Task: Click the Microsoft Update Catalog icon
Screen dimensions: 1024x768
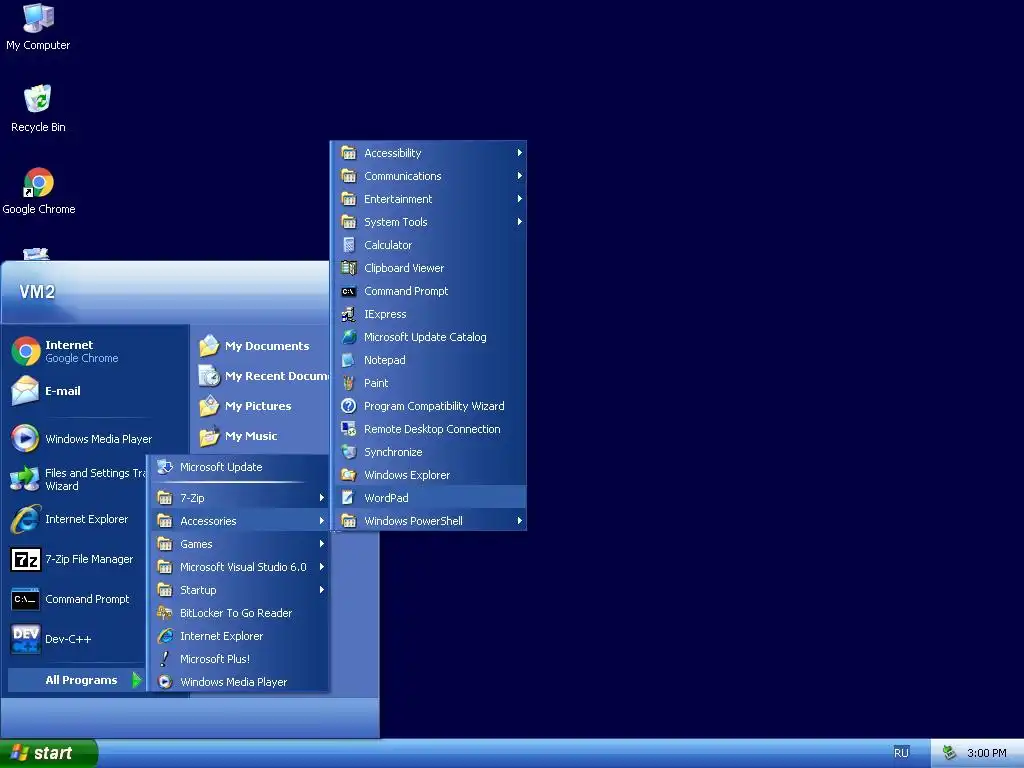Action: pos(349,337)
